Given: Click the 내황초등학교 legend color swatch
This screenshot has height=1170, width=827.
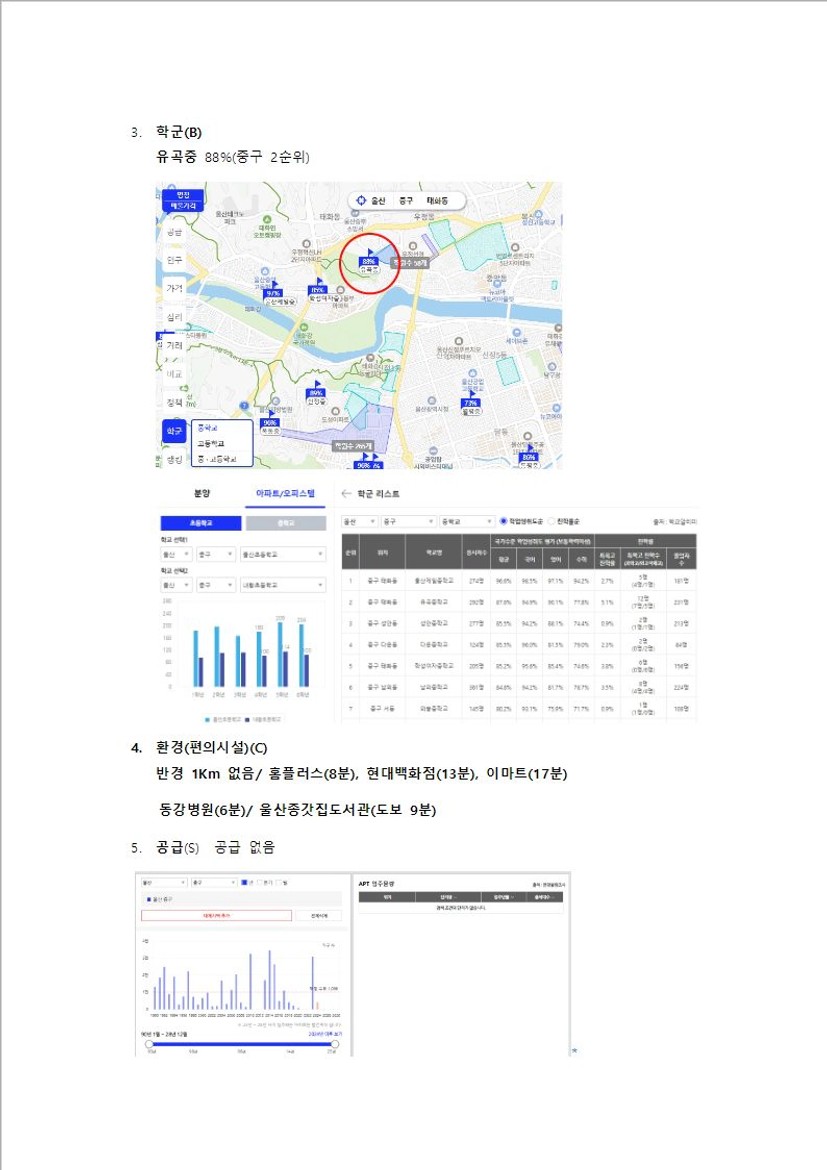Looking at the screenshot, I should [x=247, y=720].
